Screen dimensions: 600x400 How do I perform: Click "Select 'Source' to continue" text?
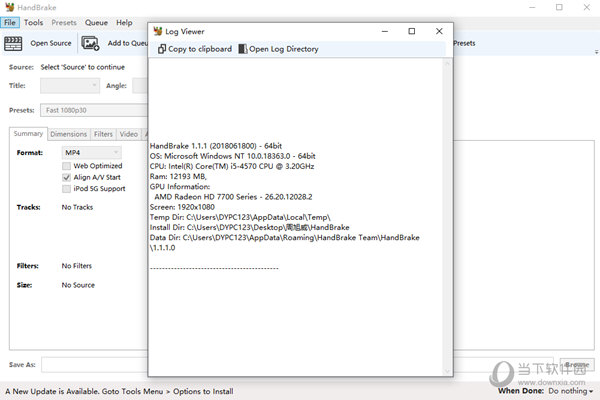(83, 67)
